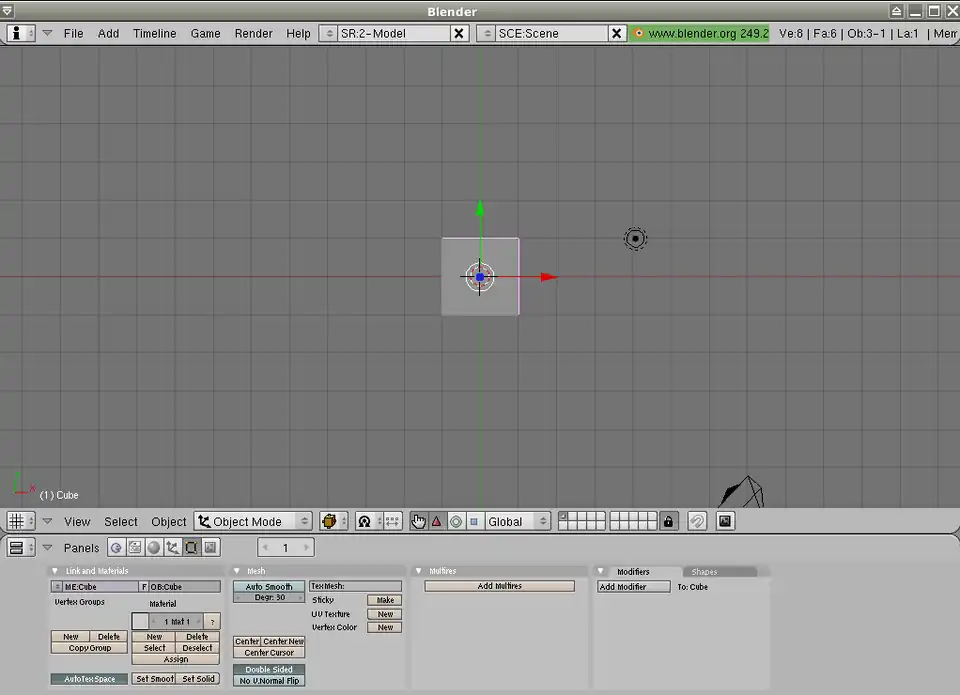Switch to the Shapes tab
The width and height of the screenshot is (960, 695).
(705, 572)
